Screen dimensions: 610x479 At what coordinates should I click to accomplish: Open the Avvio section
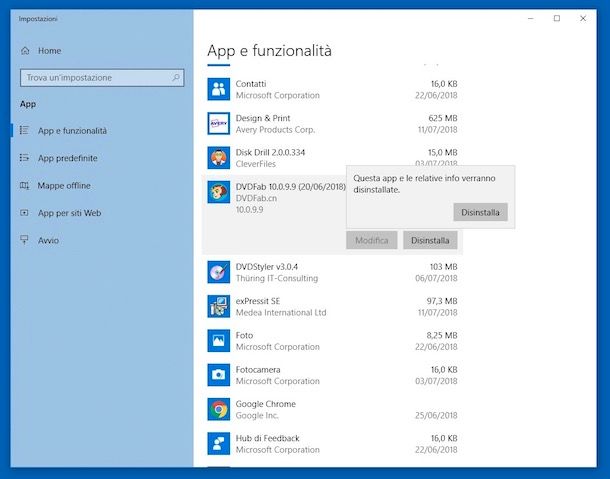[48, 240]
